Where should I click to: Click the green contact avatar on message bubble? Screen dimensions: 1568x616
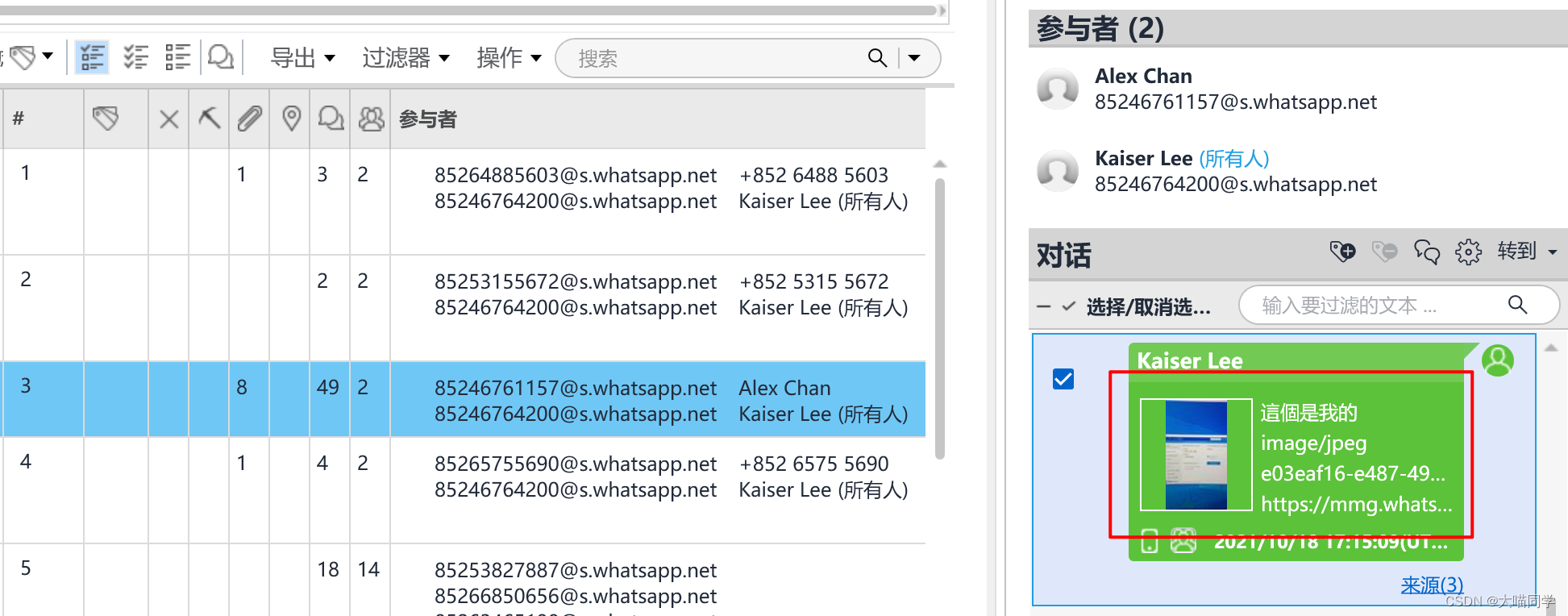pos(1498,360)
